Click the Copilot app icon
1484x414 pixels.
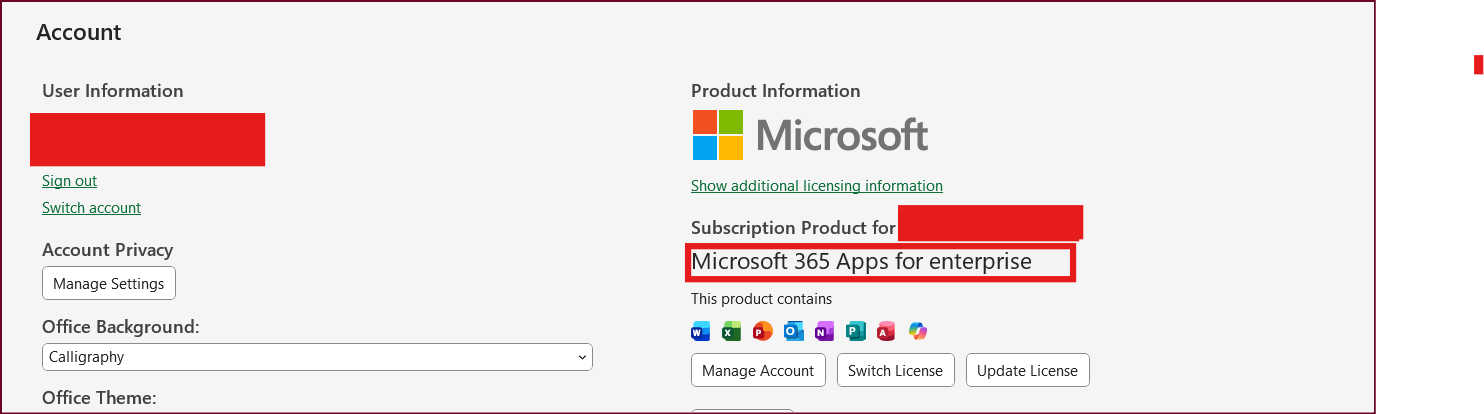[917, 331]
